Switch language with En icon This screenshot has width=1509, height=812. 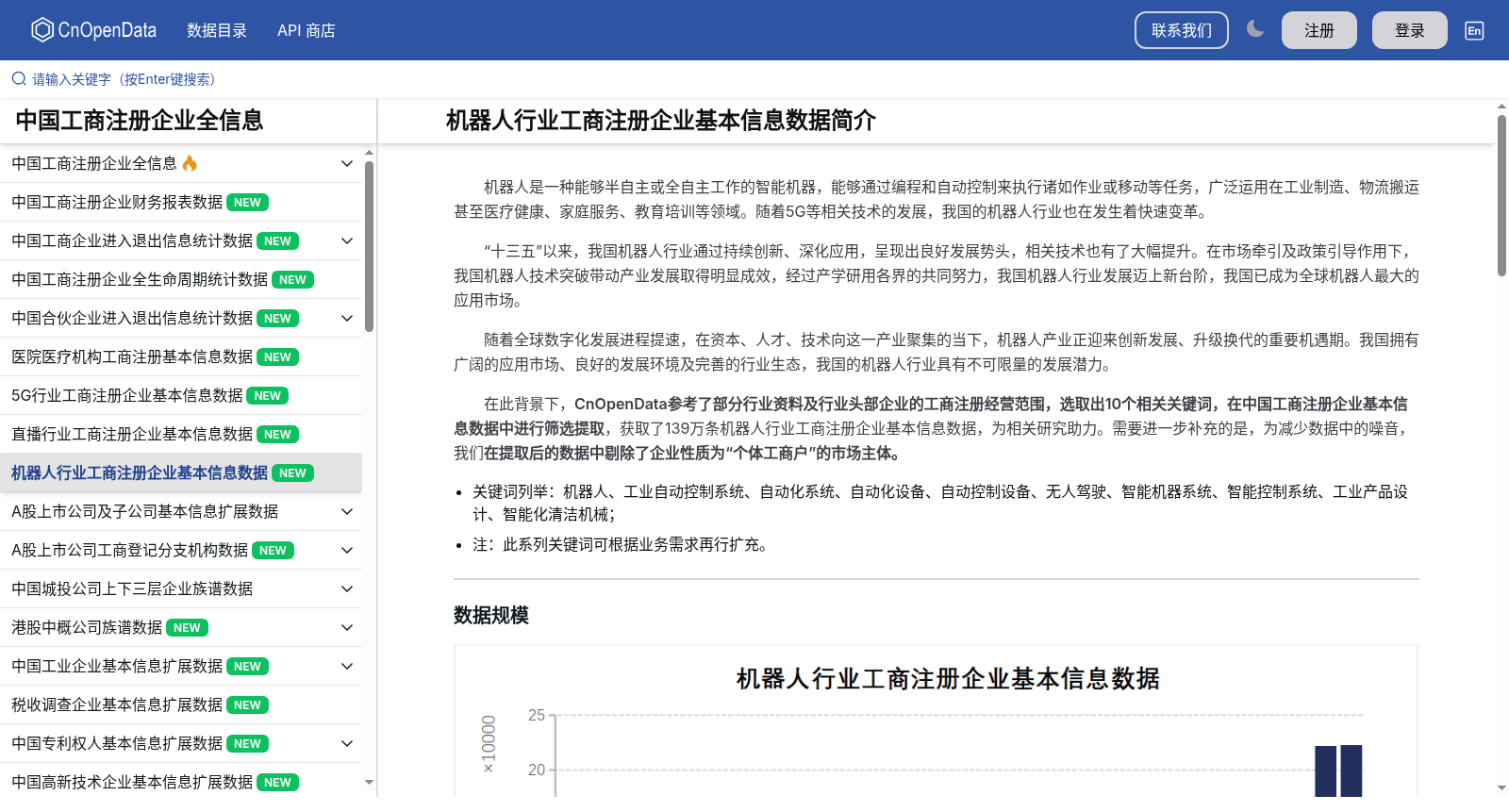[1474, 30]
